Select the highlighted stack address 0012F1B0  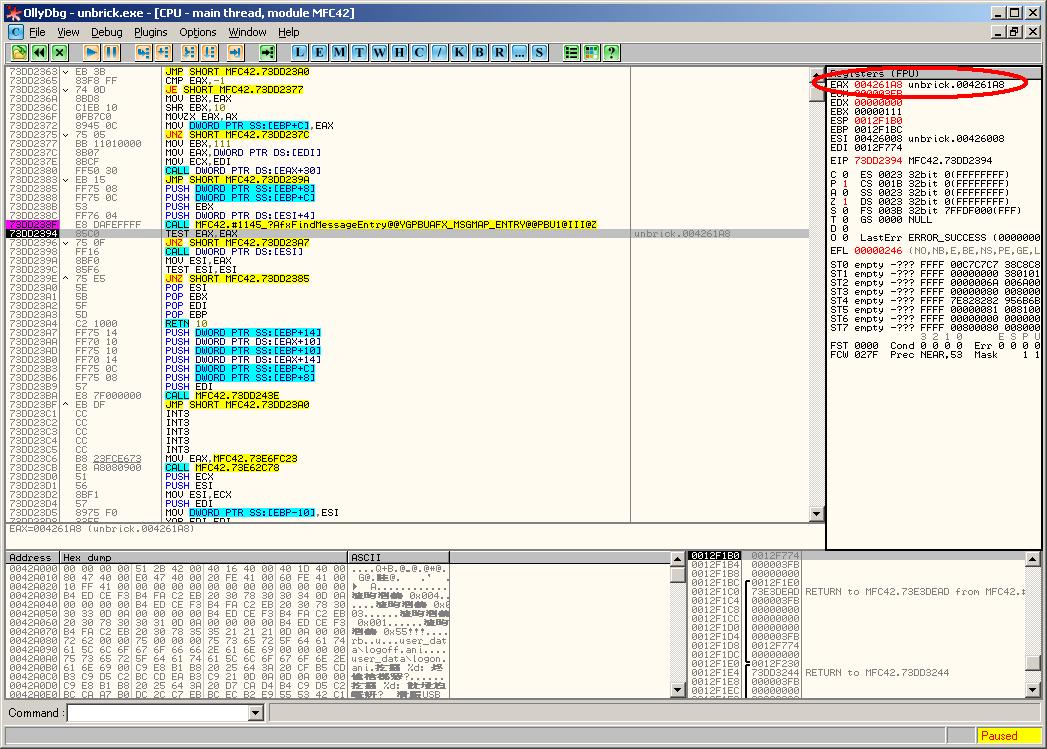tap(715, 555)
